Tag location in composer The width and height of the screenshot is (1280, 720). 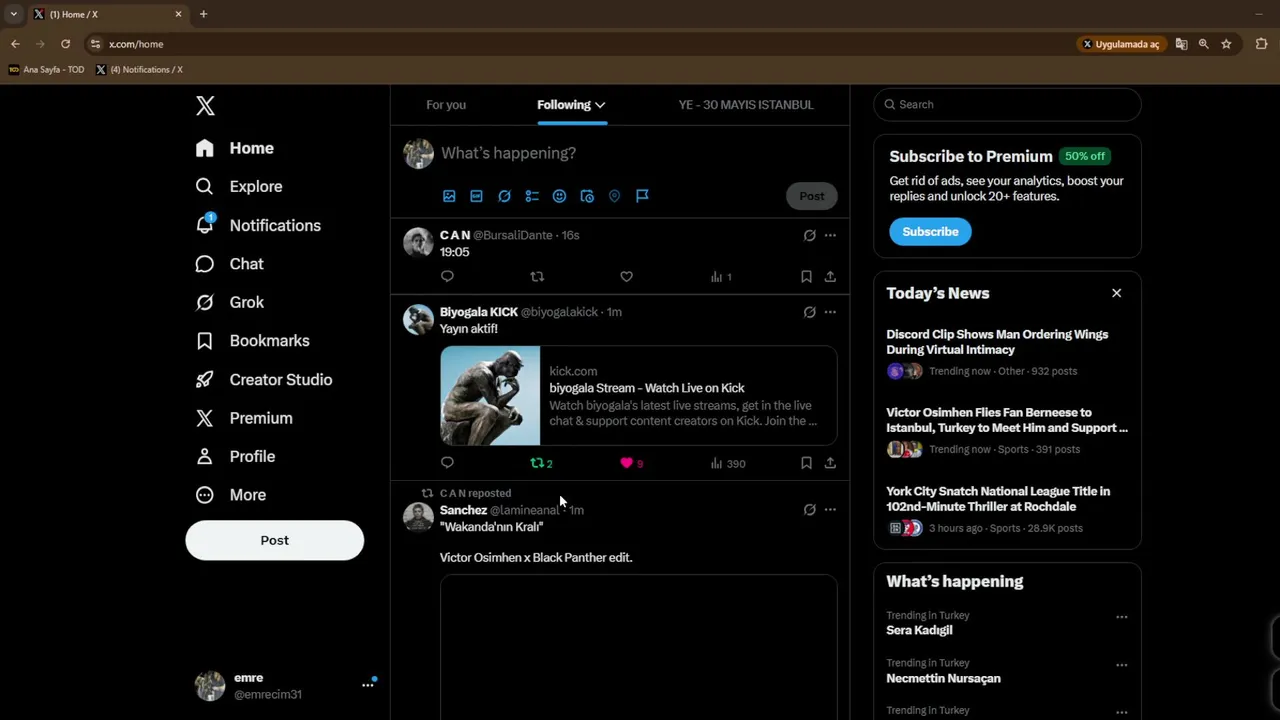coord(614,196)
